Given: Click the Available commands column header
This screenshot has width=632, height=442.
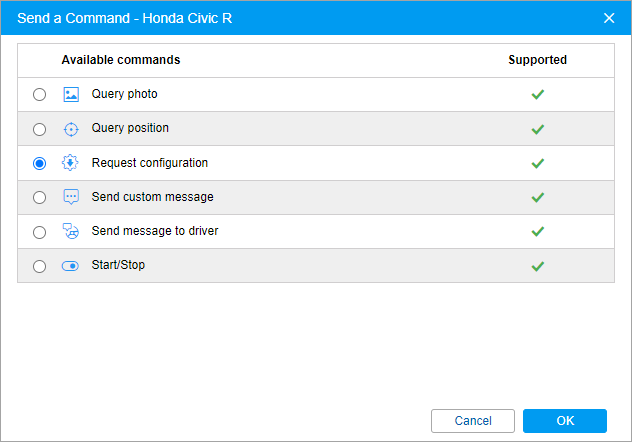Looking at the screenshot, I should tap(120, 60).
